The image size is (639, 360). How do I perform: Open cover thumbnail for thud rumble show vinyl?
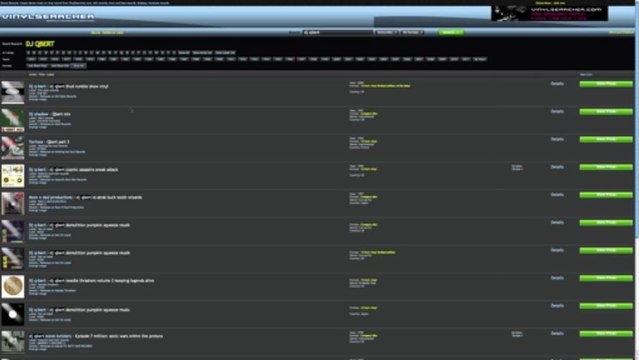pyautogui.click(x=13, y=92)
